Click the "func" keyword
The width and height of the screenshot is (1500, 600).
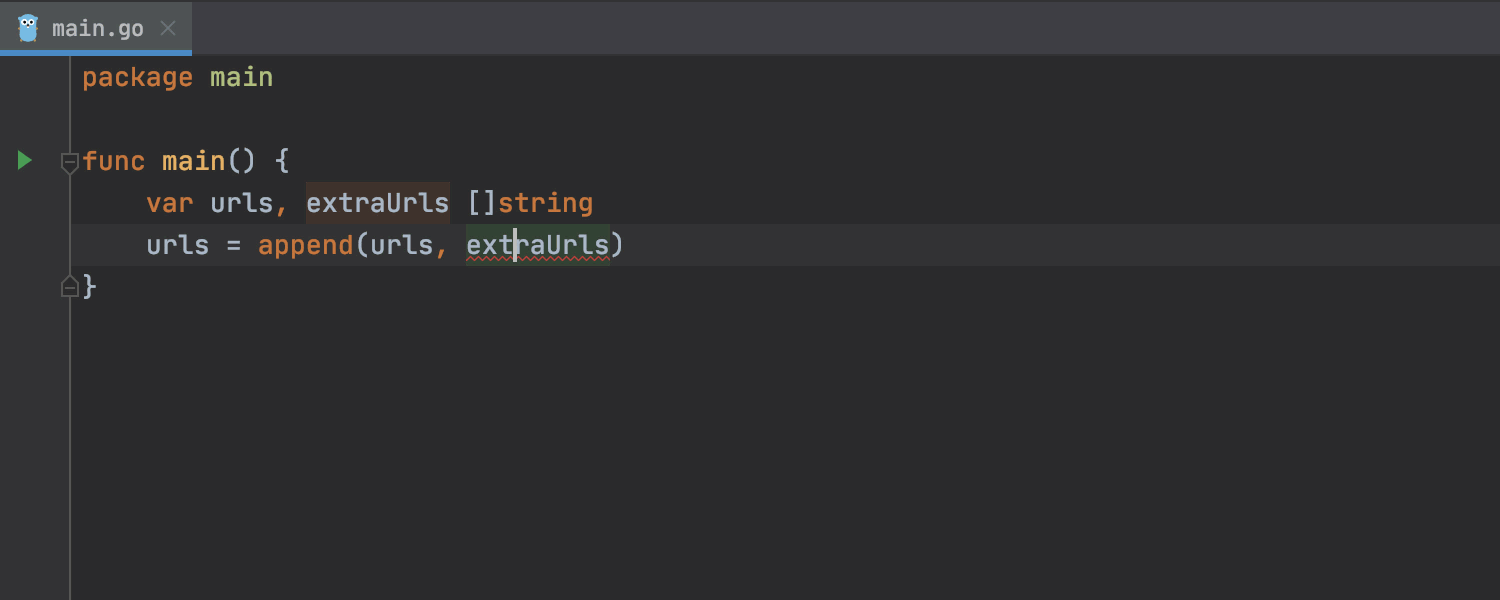(x=113, y=161)
